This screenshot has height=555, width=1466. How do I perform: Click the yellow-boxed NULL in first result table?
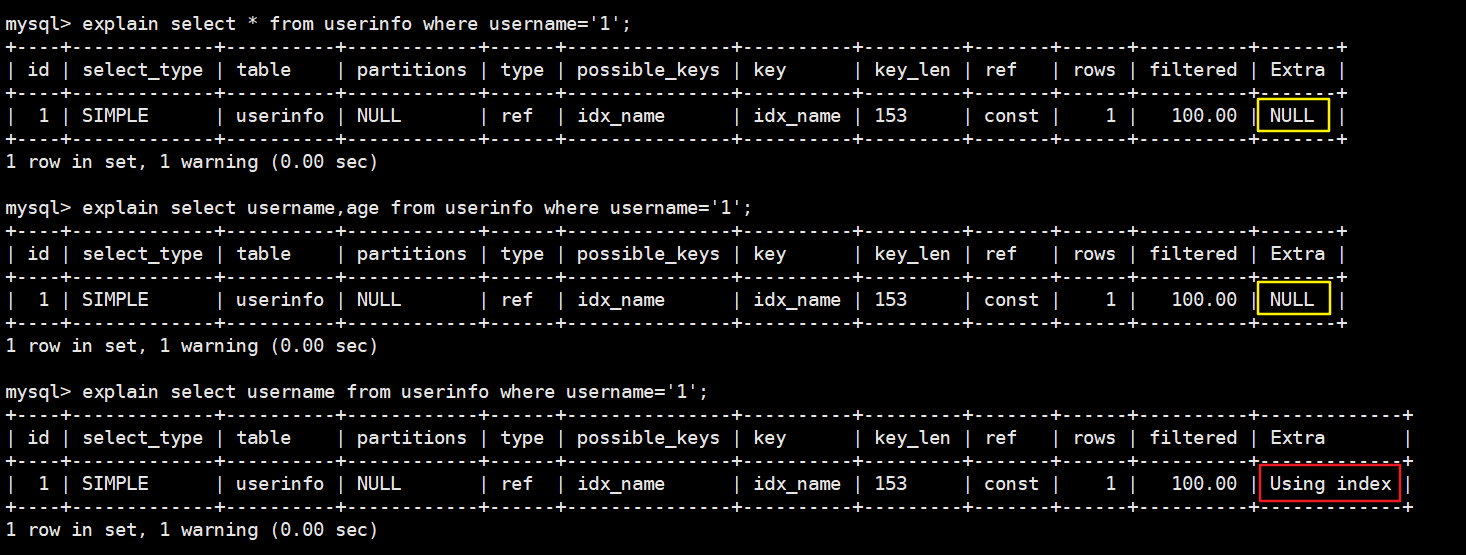(x=1292, y=116)
